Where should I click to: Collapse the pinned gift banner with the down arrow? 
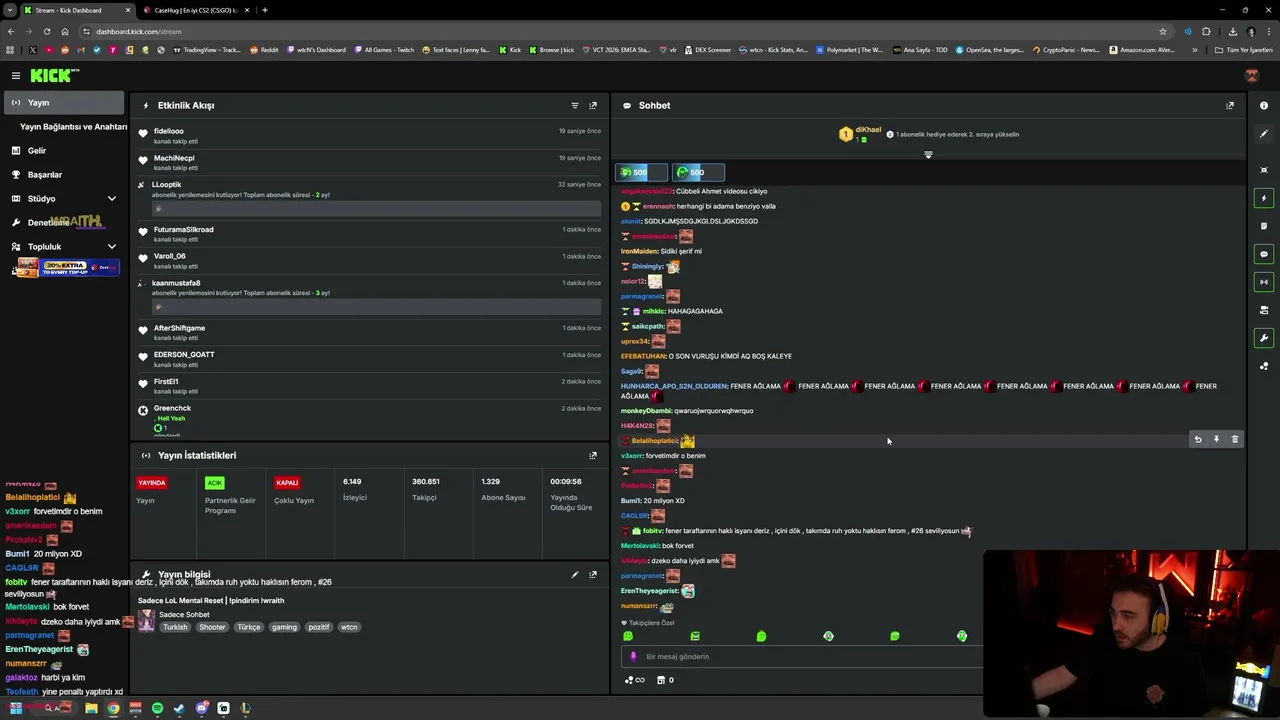click(928, 155)
